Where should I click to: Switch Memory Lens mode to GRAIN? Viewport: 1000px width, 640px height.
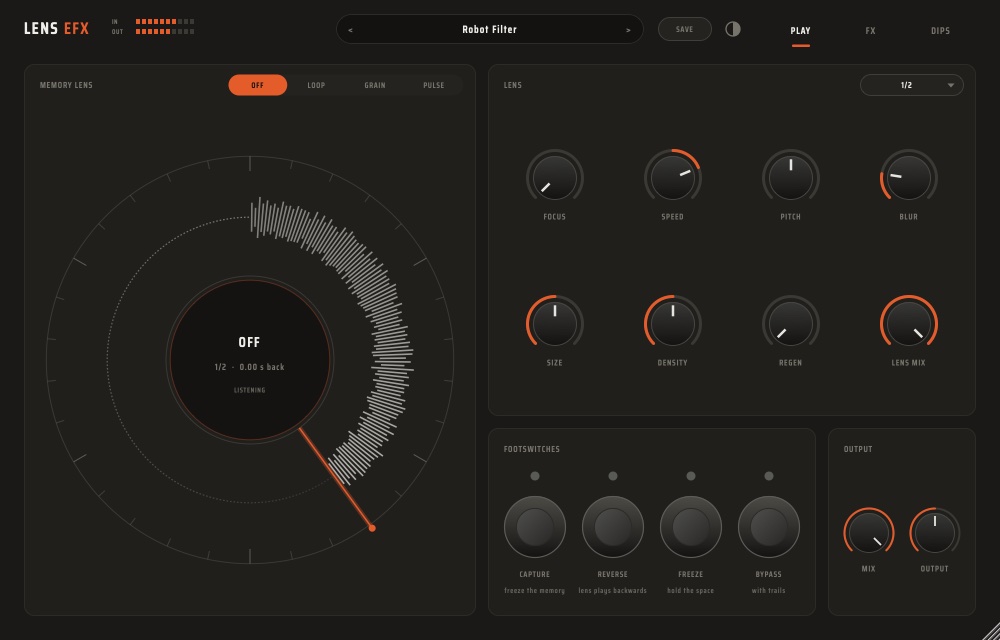[x=375, y=85]
